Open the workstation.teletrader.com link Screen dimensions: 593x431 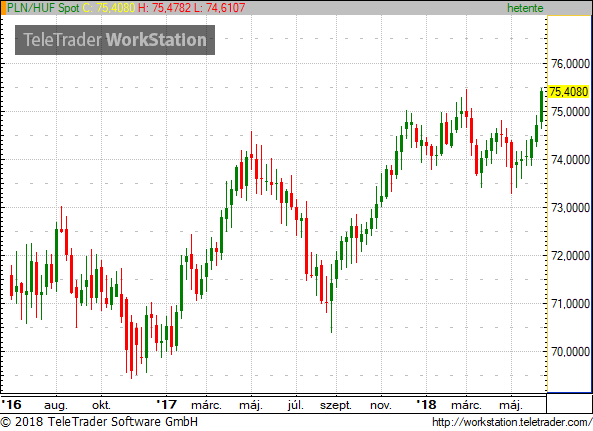(x=512, y=422)
